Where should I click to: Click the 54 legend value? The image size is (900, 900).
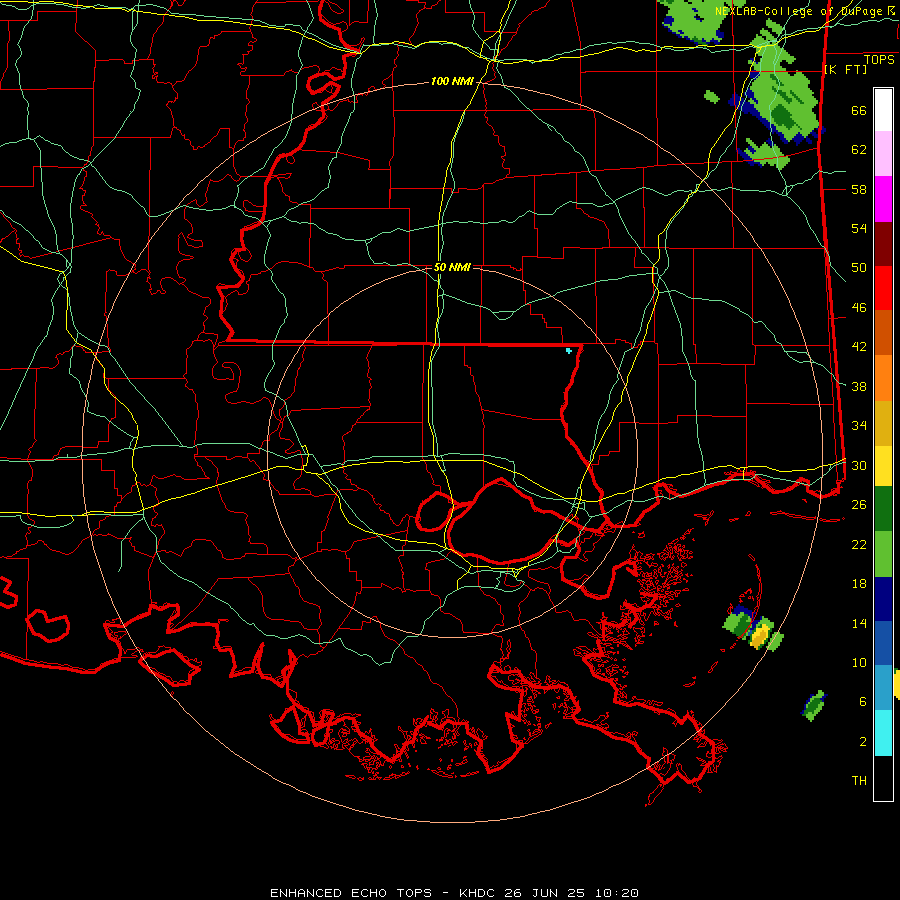(x=859, y=228)
